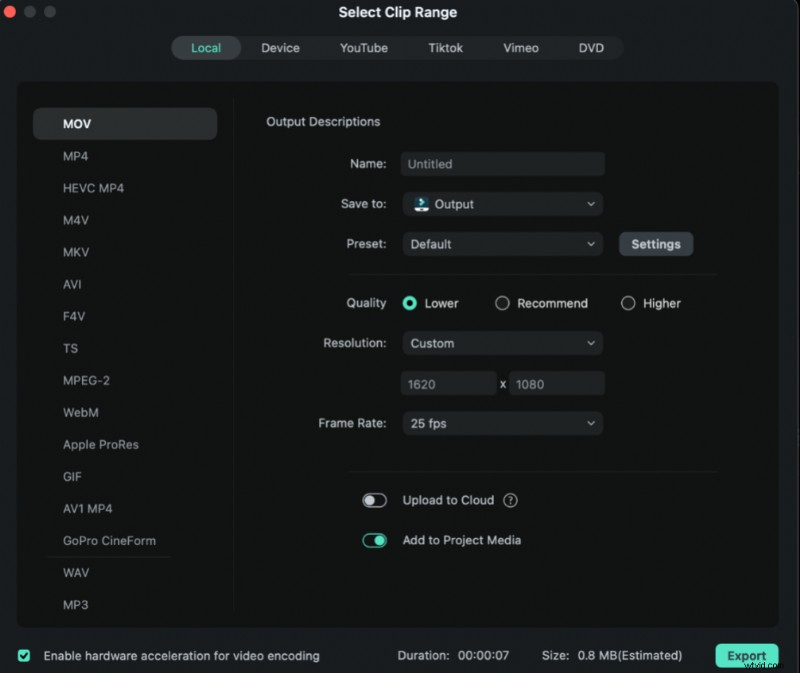This screenshot has height=673, width=800.
Task: Click the Output folder icon in Save to
Action: pyautogui.click(x=423, y=204)
